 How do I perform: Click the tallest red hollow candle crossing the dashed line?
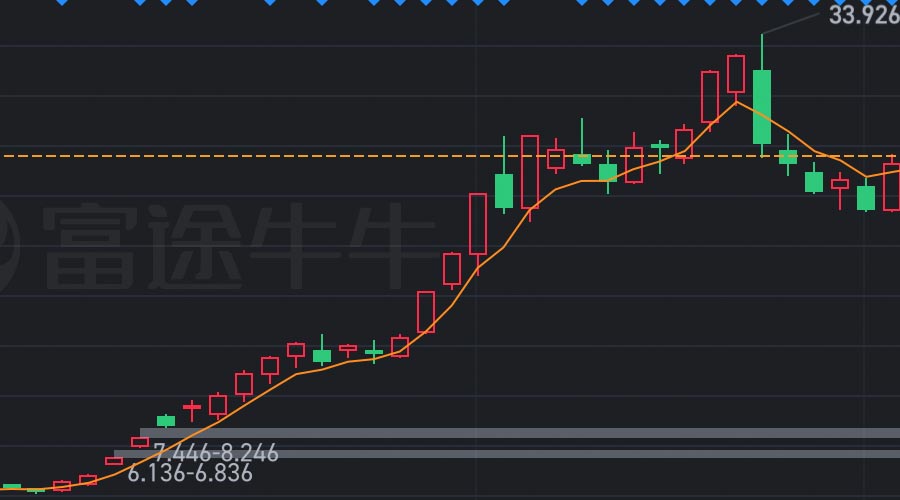(530, 172)
